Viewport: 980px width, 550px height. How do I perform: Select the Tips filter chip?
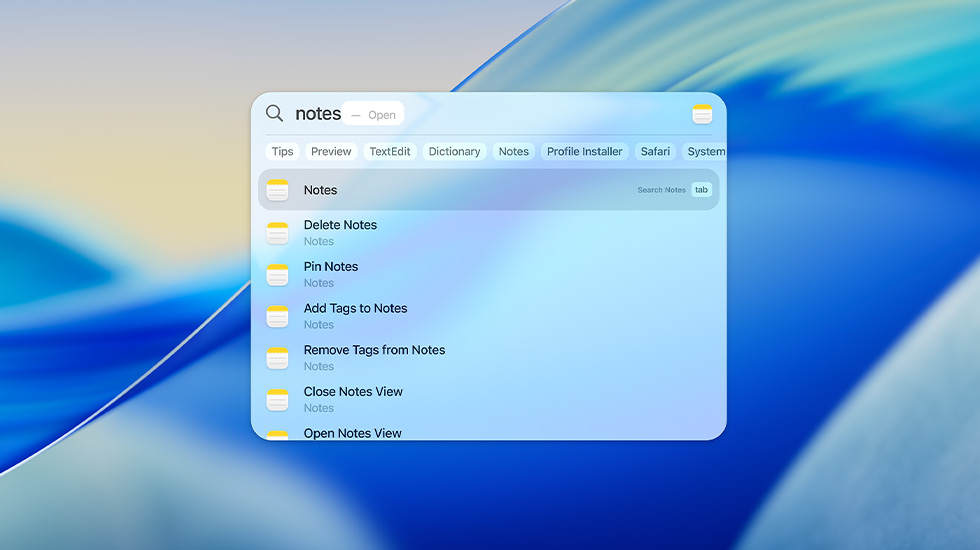pyautogui.click(x=283, y=152)
